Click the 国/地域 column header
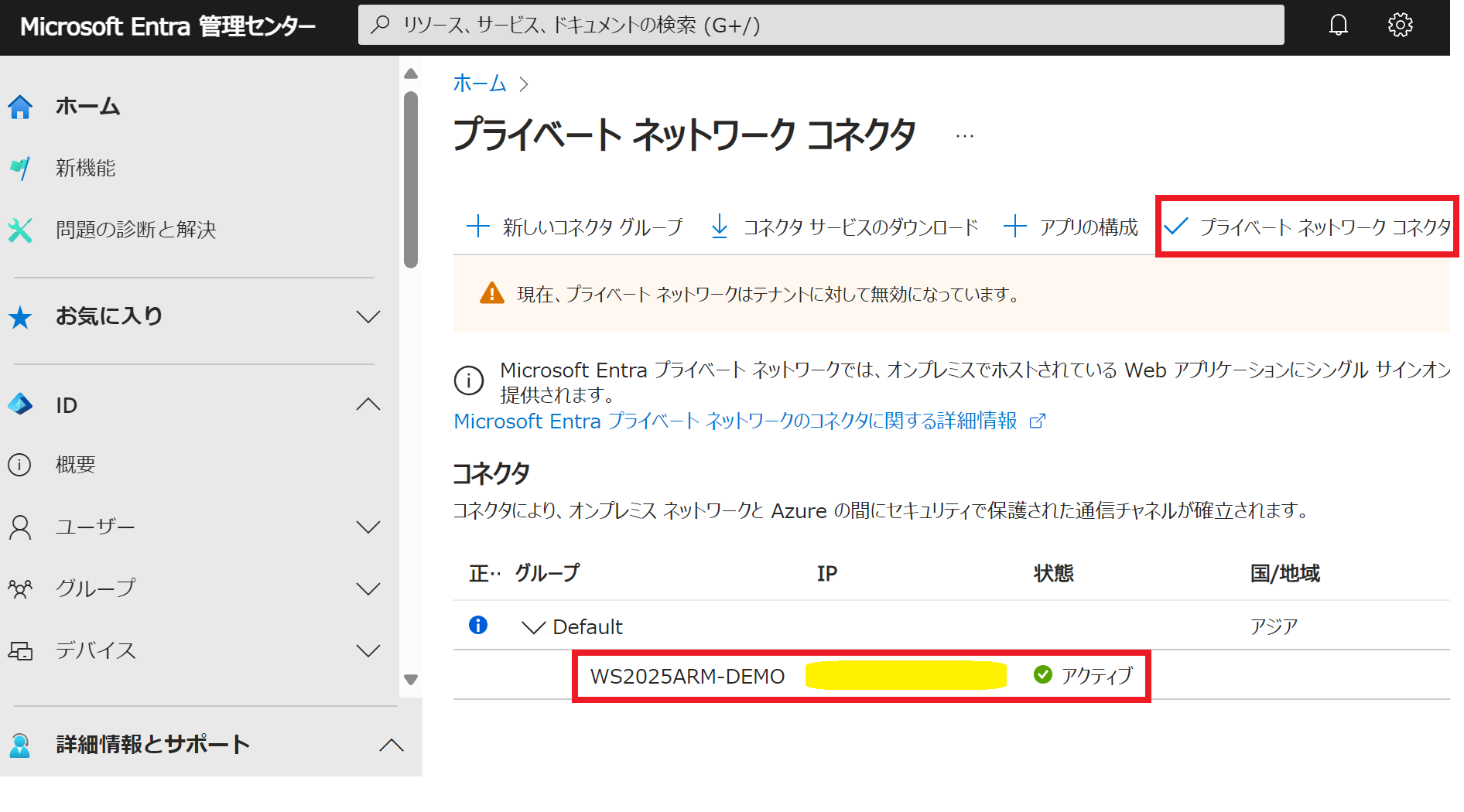The height and width of the screenshot is (812, 1464). coord(1285,573)
